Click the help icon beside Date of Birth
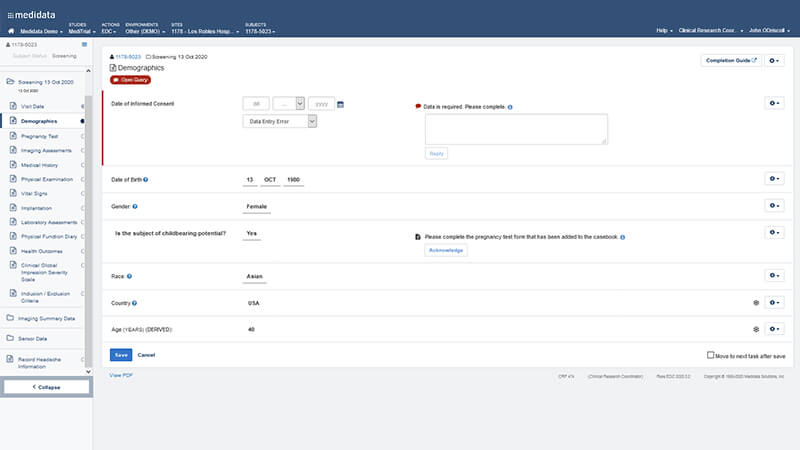800x450 pixels. click(146, 179)
